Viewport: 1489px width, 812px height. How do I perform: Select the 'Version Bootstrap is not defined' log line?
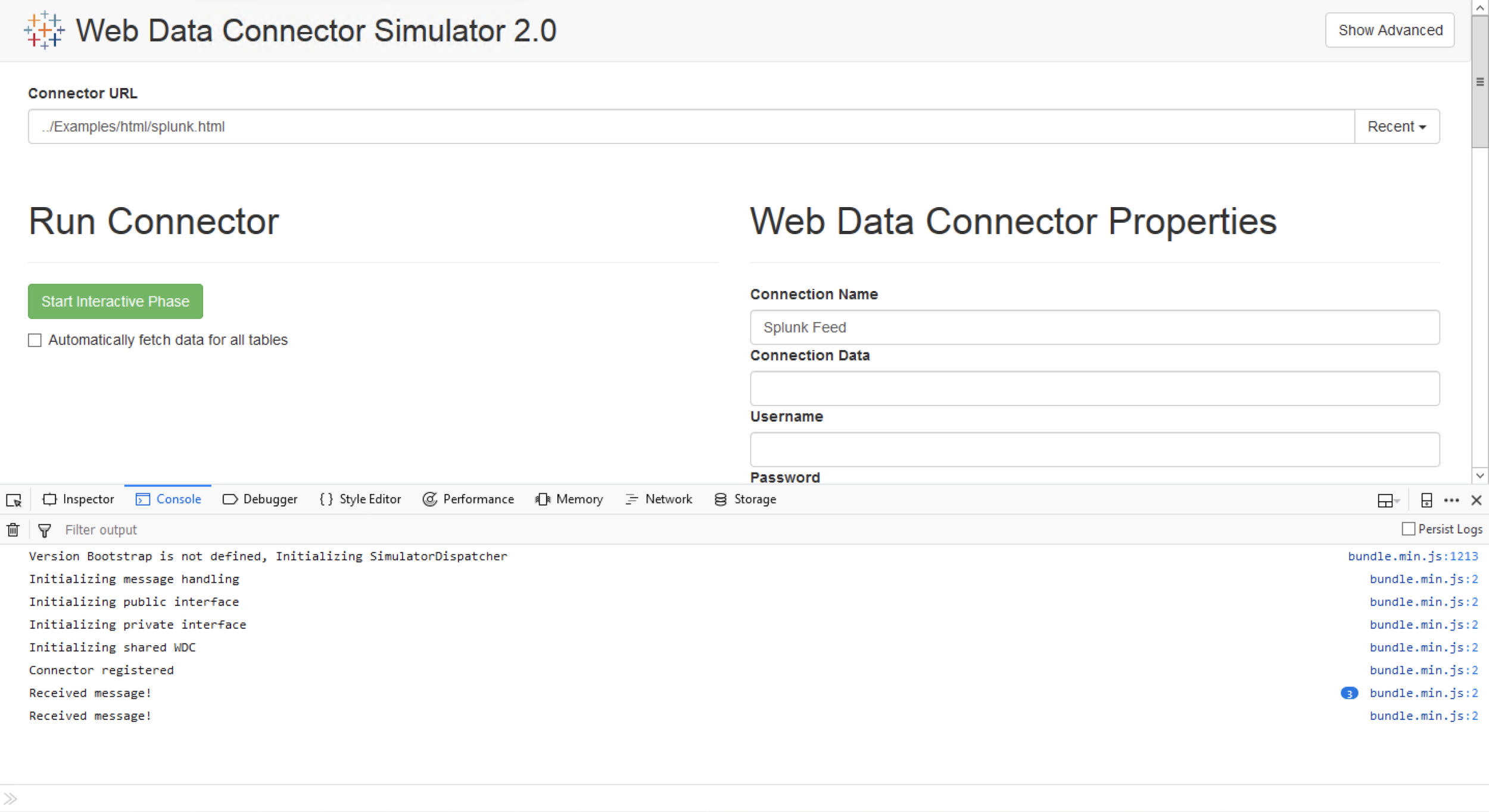click(268, 556)
